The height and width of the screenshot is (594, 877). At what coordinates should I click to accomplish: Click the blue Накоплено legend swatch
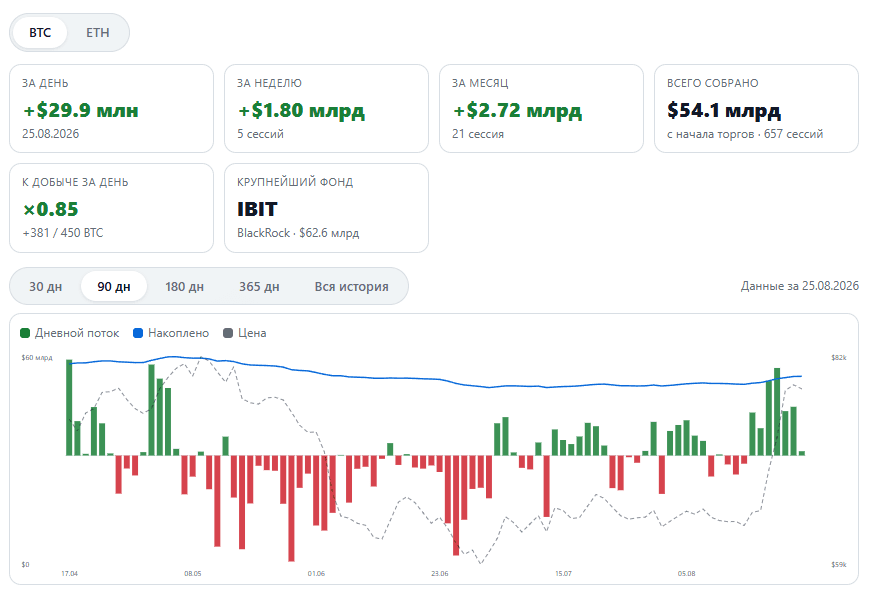coord(138,333)
